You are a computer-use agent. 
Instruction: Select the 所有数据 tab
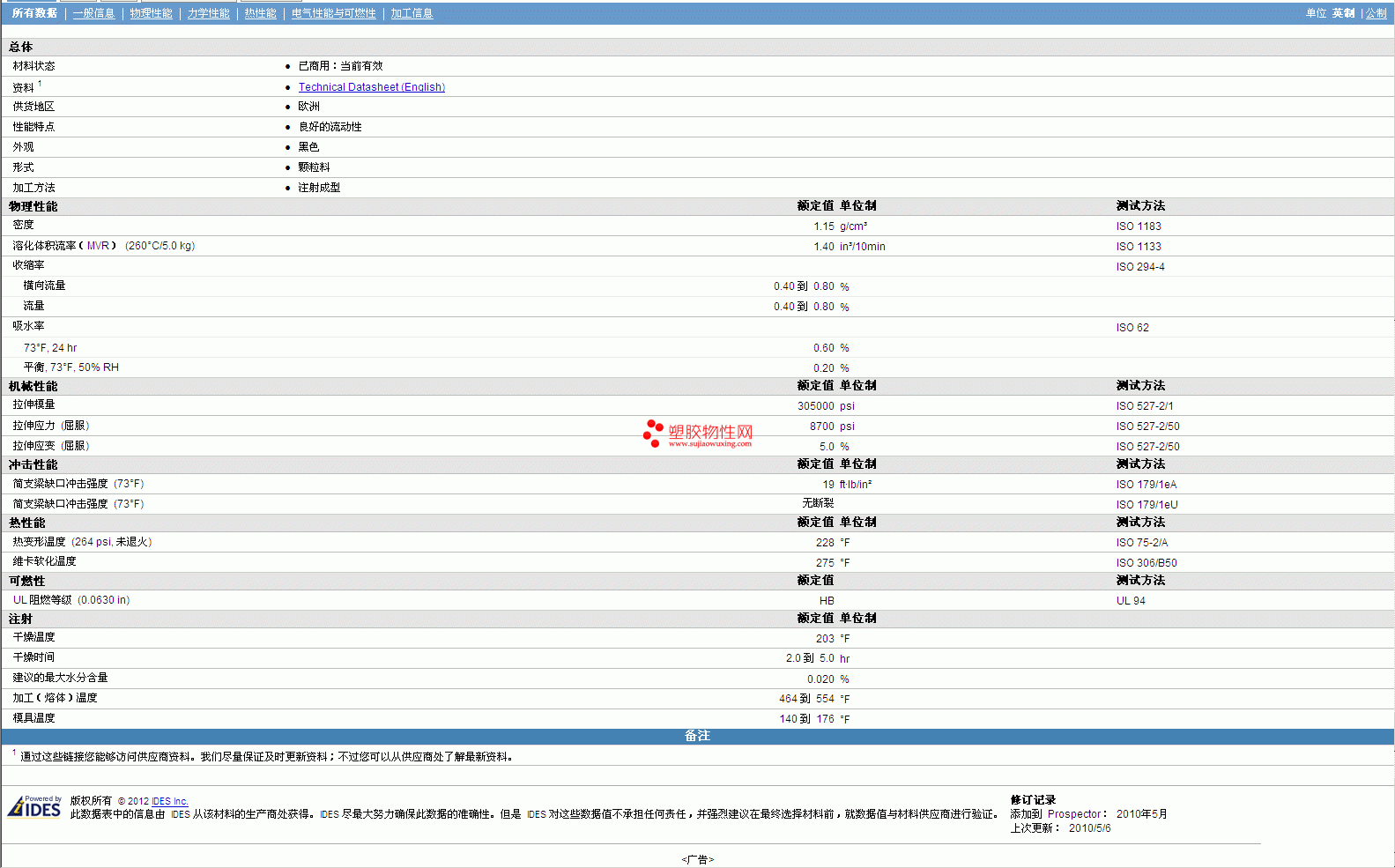(34, 13)
